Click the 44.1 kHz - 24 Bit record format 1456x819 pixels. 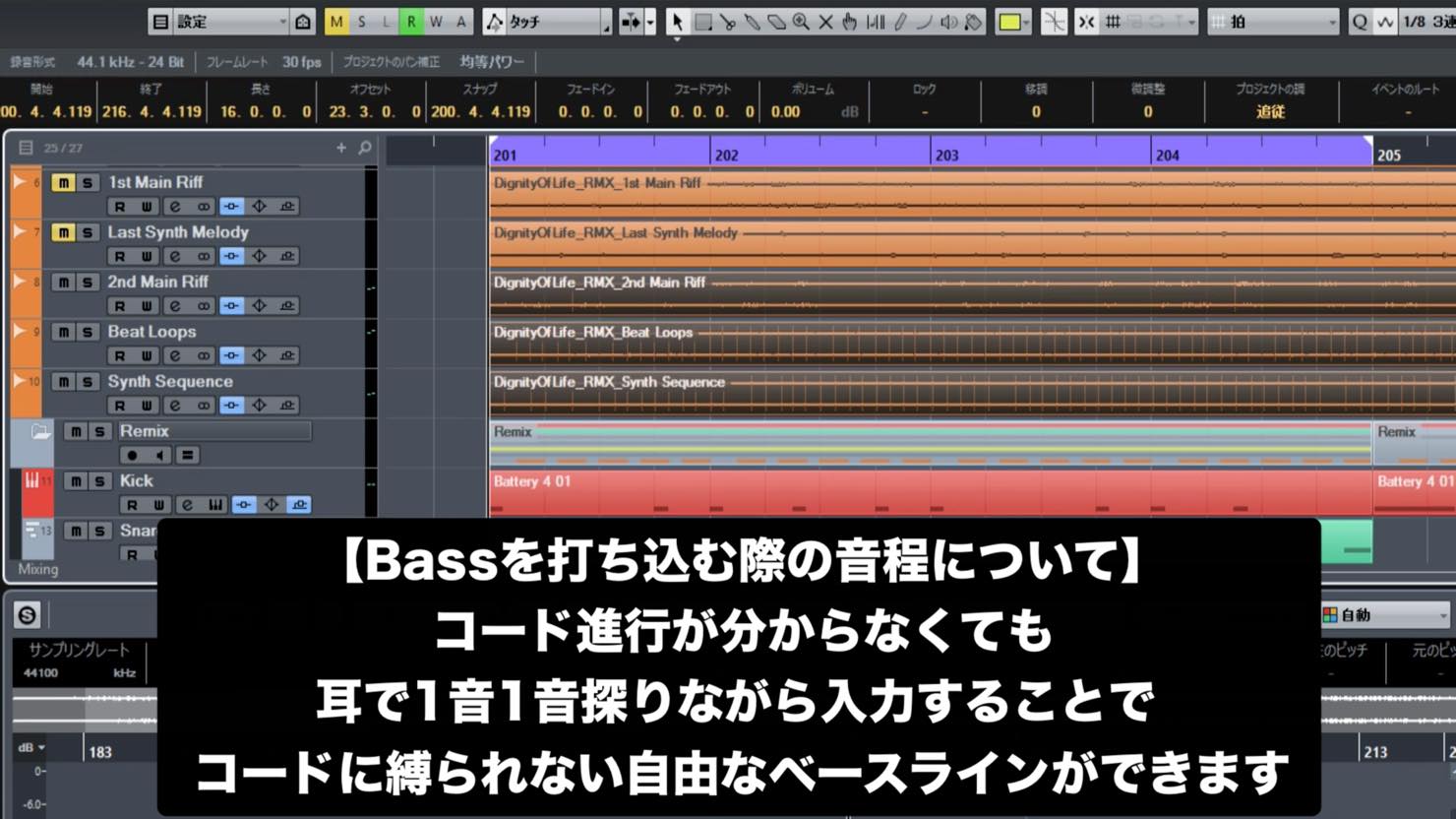click(x=130, y=62)
